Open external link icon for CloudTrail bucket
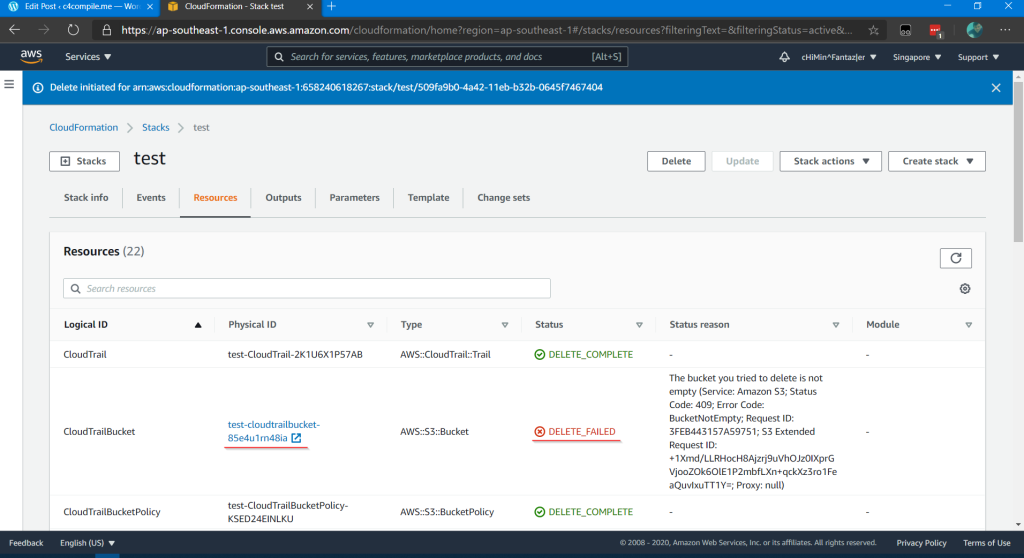 [297, 438]
